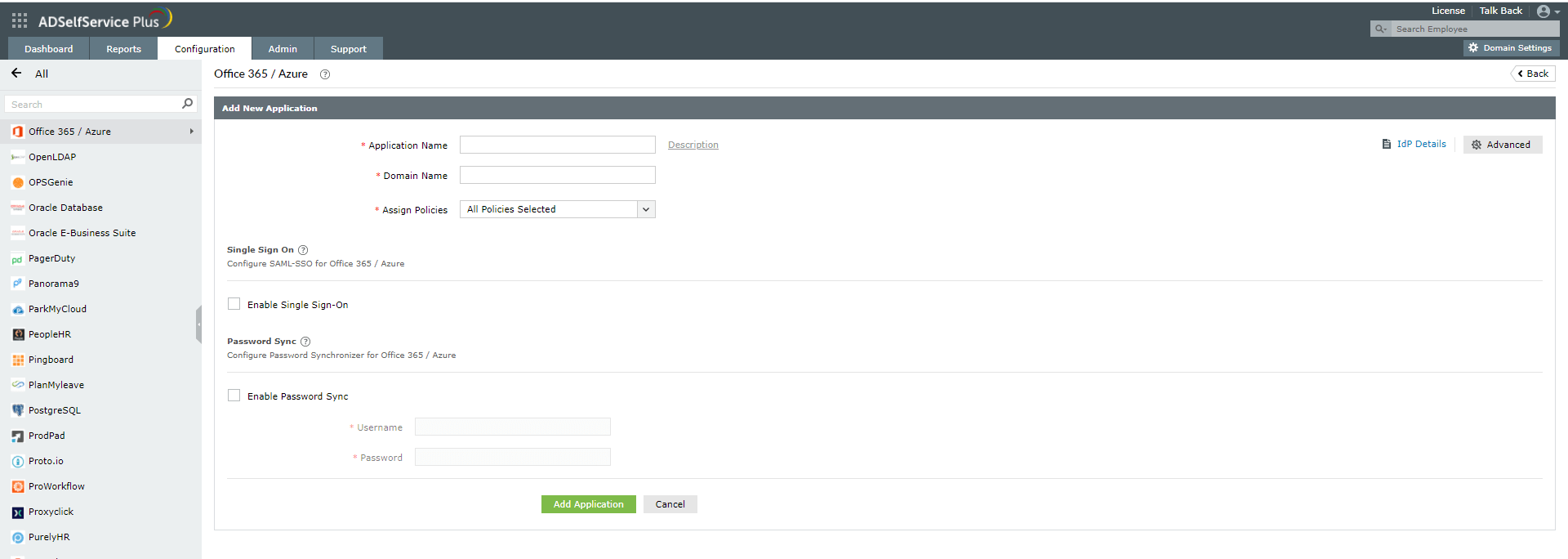Click the back arrow beside All
Image resolution: width=1568 pixels, height=559 pixels.
point(16,74)
